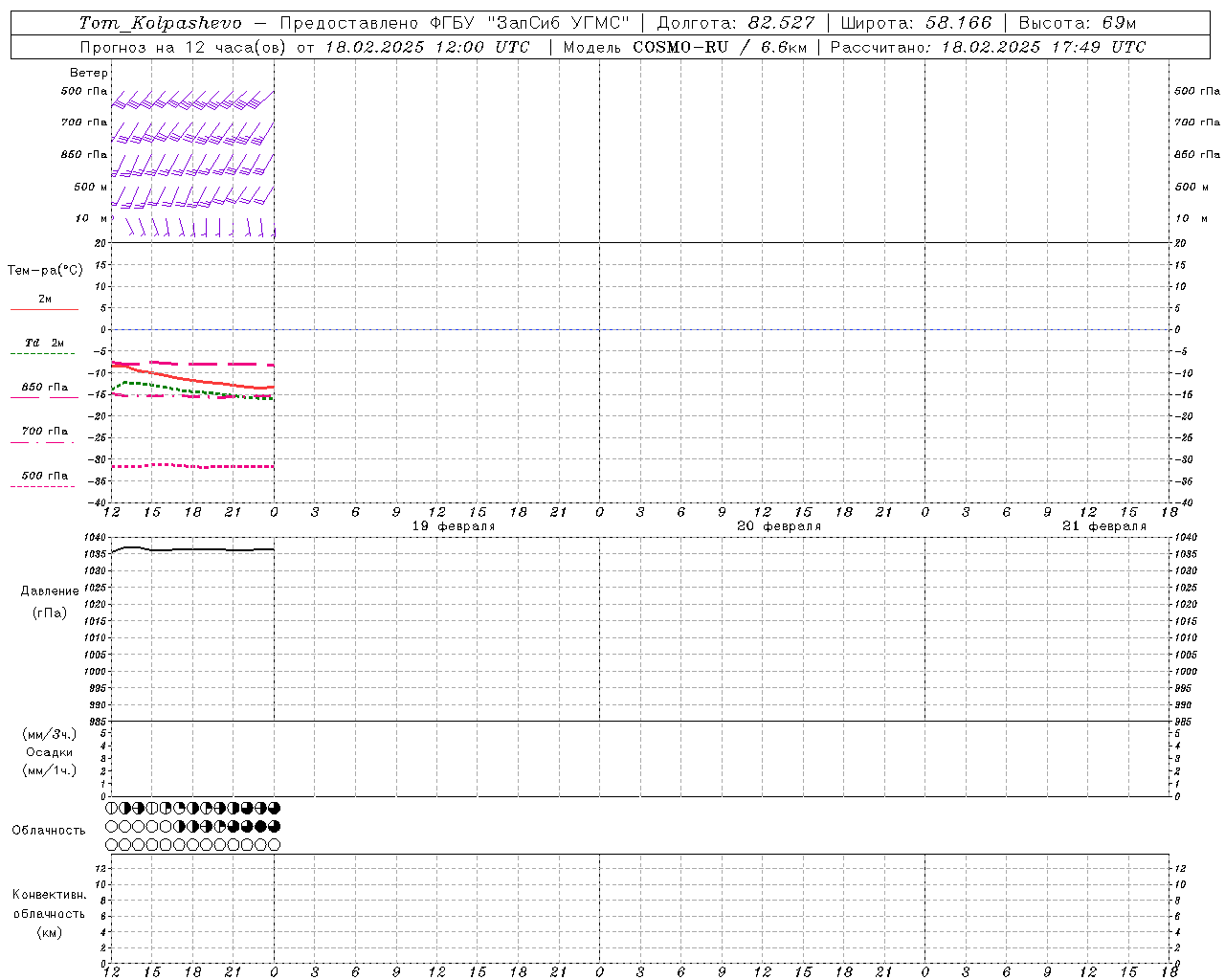
Task: Click the 'Давление' pressure panel label
Action: click(x=50, y=591)
